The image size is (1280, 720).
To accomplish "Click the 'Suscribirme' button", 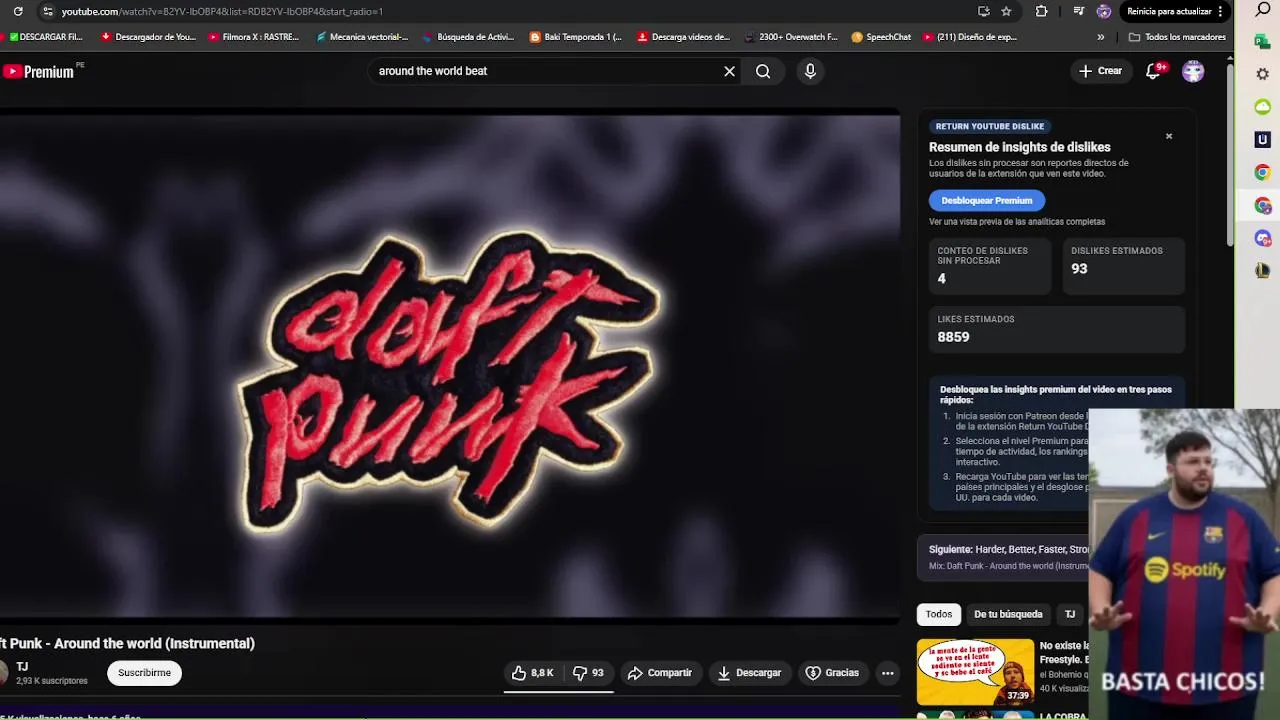I will pyautogui.click(x=144, y=673).
